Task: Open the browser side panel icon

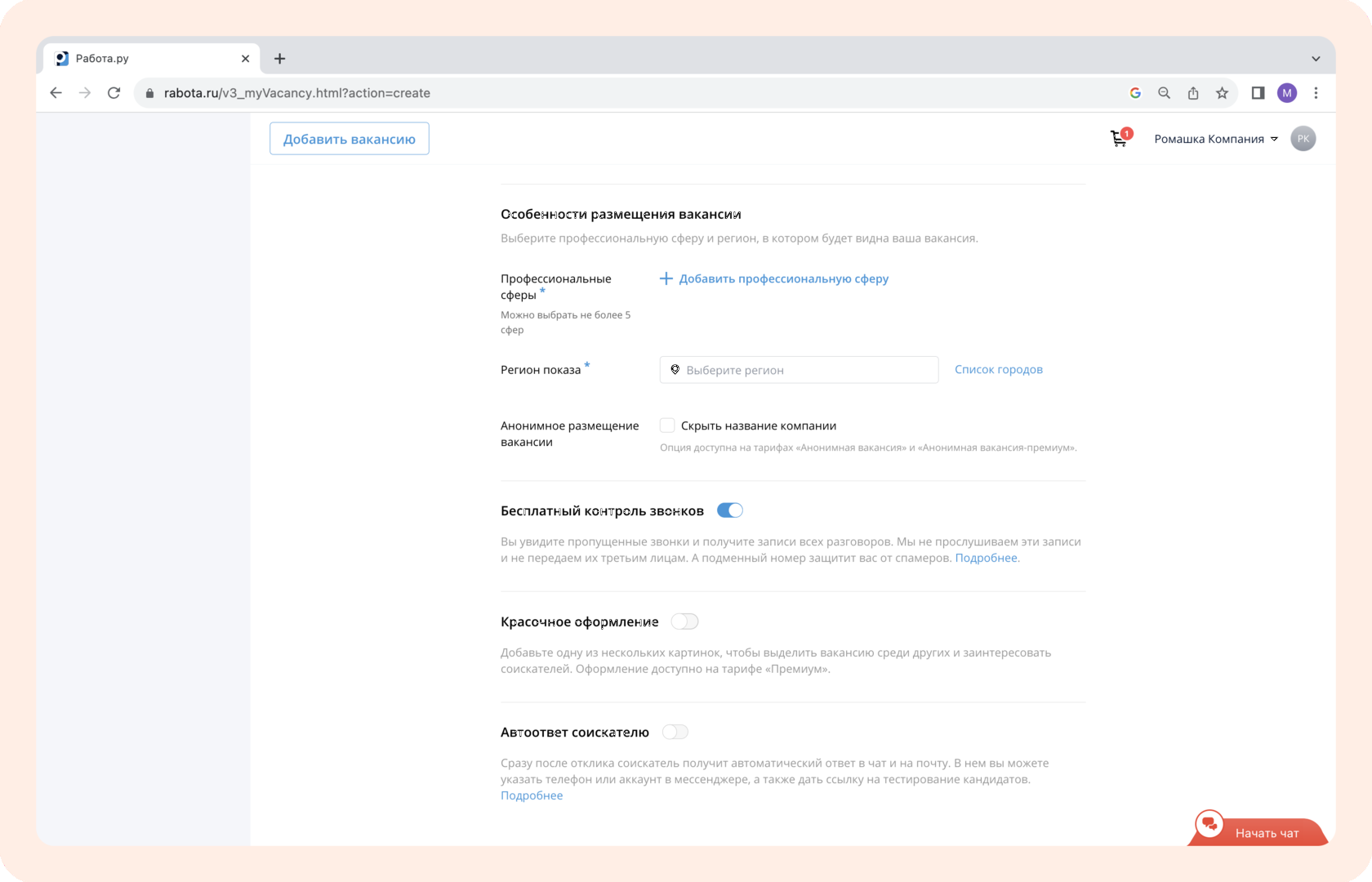Action: point(1258,93)
